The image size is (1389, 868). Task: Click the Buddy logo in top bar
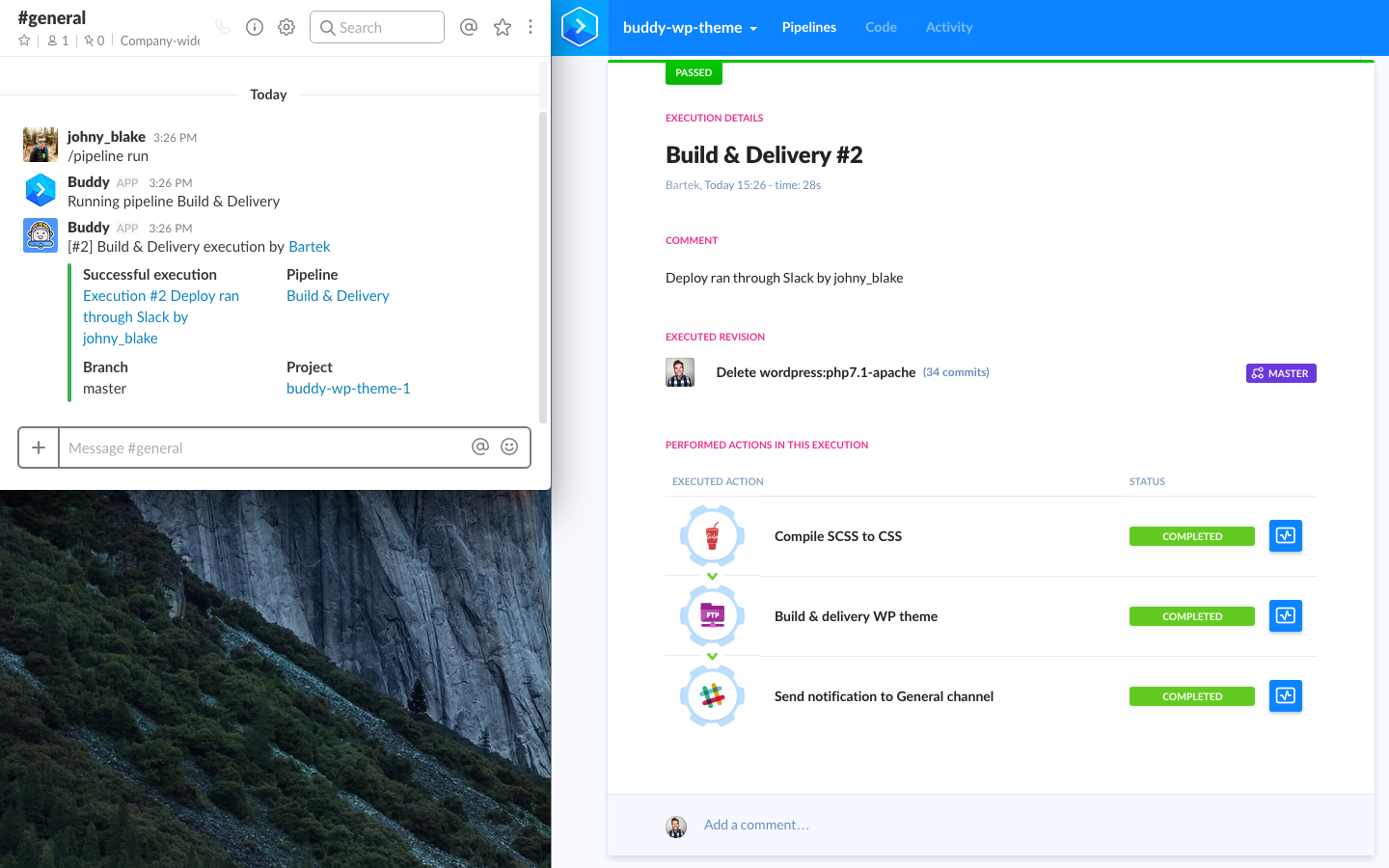pyautogui.click(x=580, y=27)
